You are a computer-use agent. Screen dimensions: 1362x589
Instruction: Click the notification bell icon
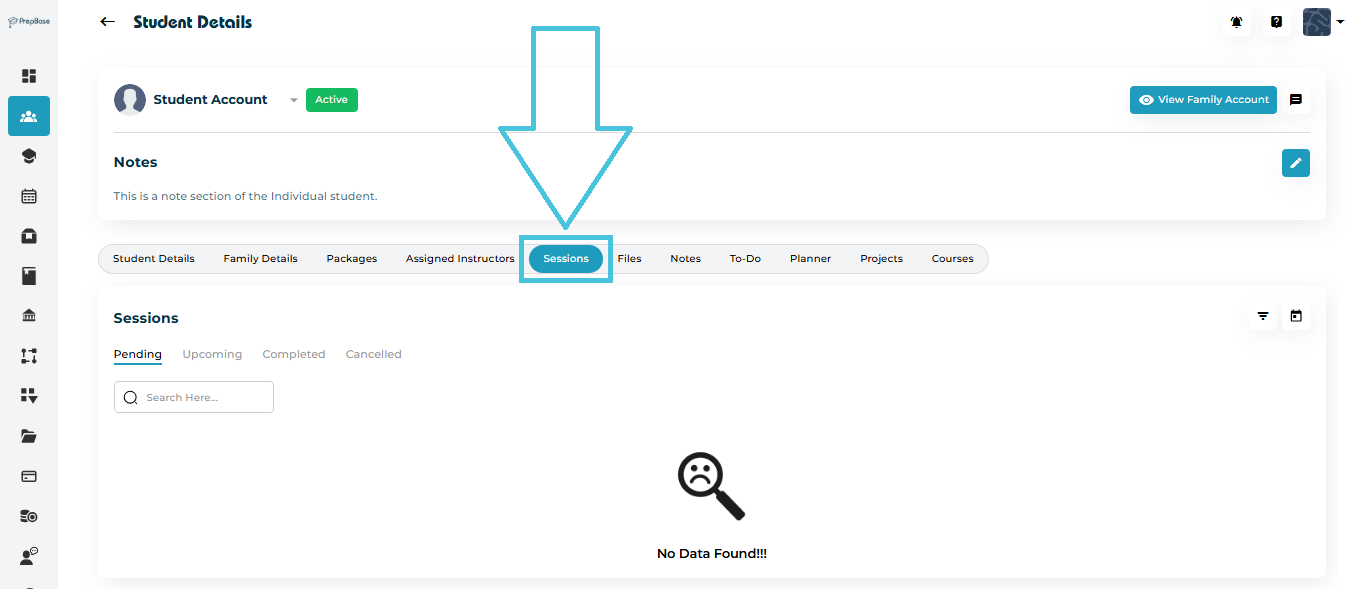coord(1237,22)
